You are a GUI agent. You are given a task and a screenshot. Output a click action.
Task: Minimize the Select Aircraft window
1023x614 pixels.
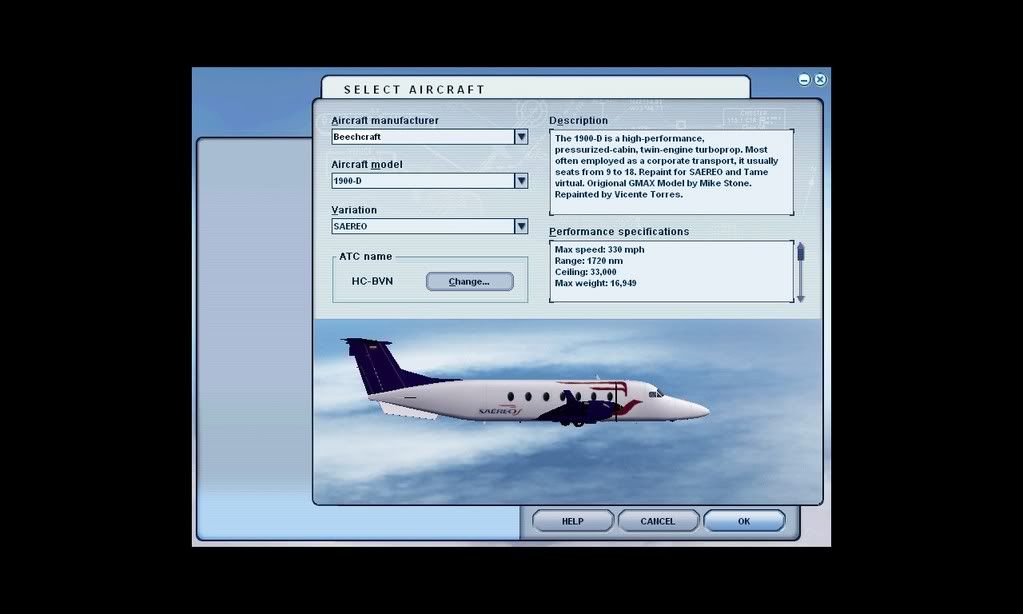pos(804,80)
